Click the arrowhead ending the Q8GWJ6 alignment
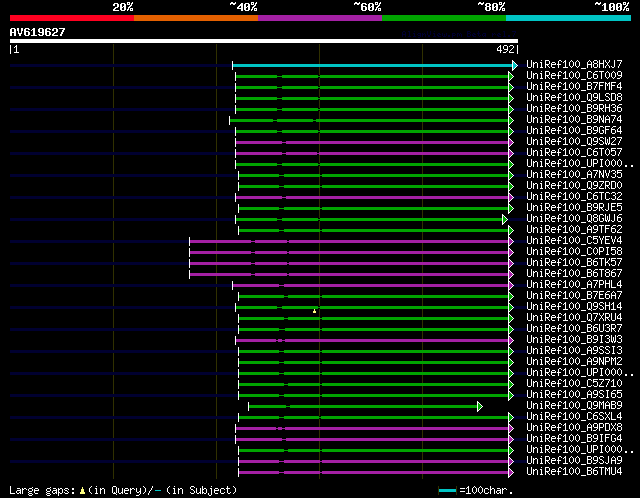The height and width of the screenshot is (498, 640). (x=505, y=220)
